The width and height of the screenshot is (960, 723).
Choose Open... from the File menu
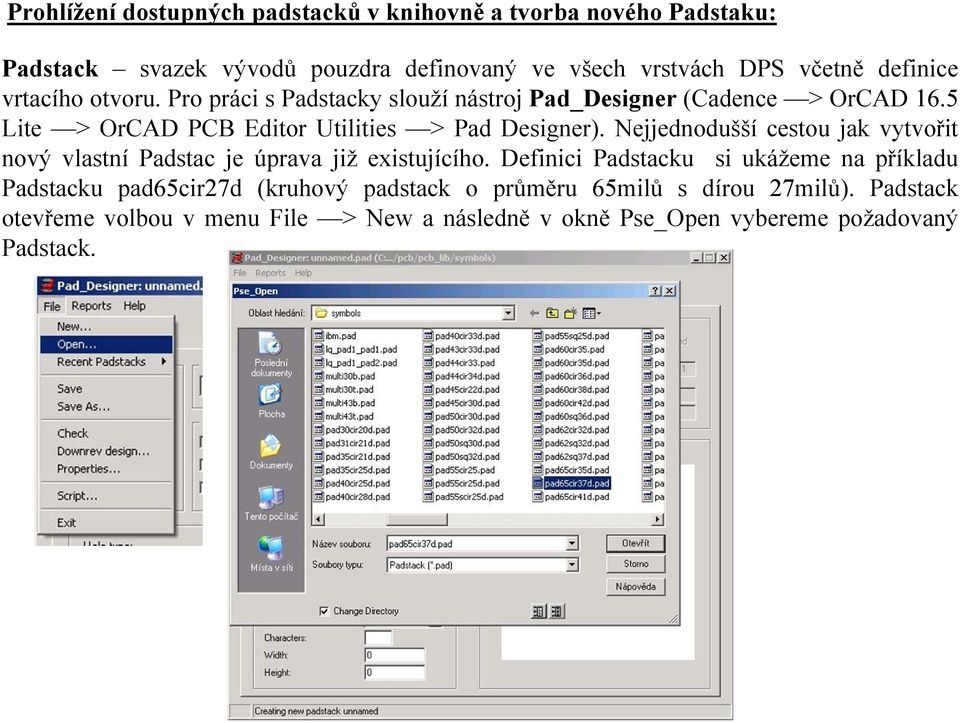107,344
